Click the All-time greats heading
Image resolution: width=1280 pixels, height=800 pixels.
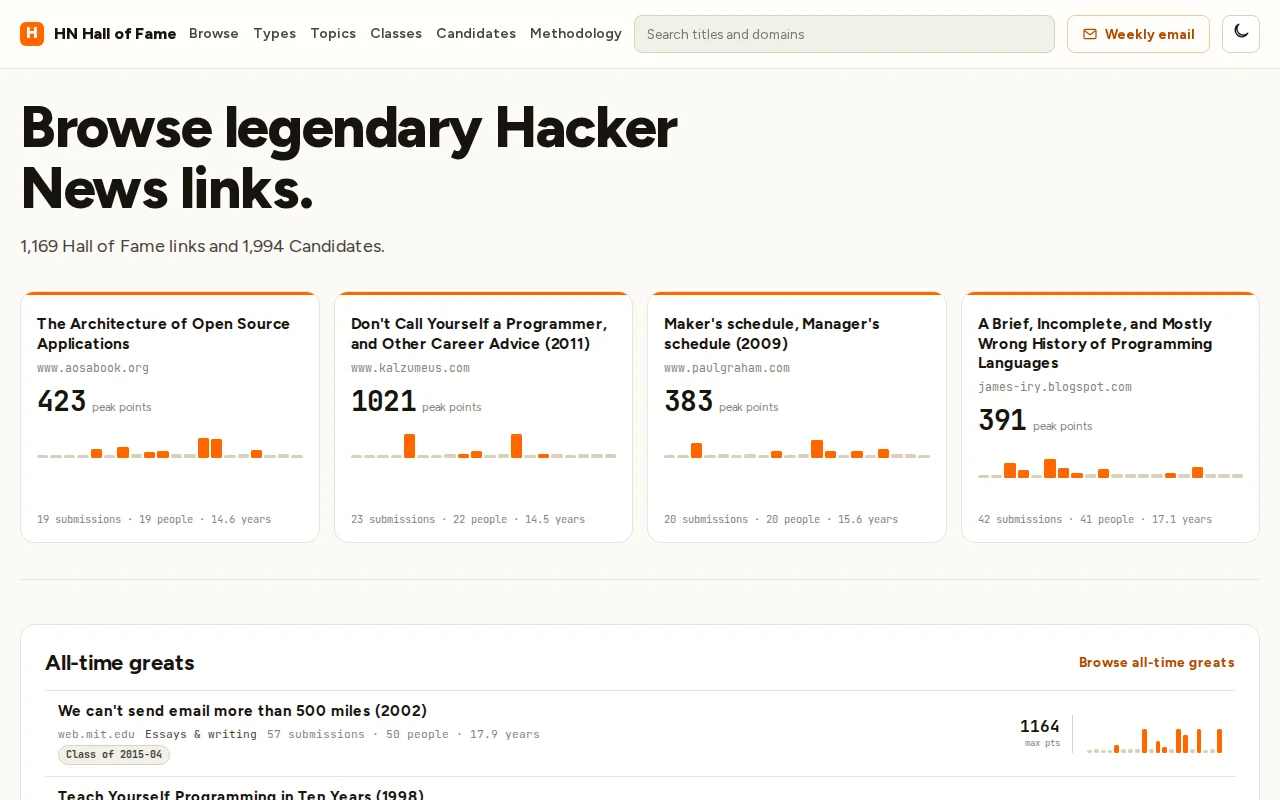coord(120,663)
